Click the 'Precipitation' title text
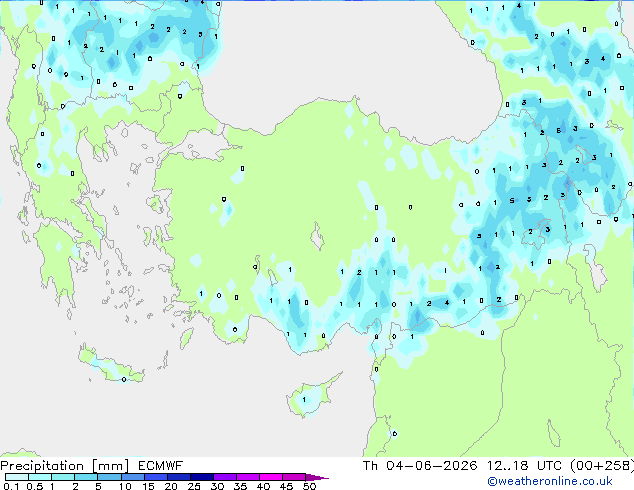634x490 pixels. (x=42, y=466)
